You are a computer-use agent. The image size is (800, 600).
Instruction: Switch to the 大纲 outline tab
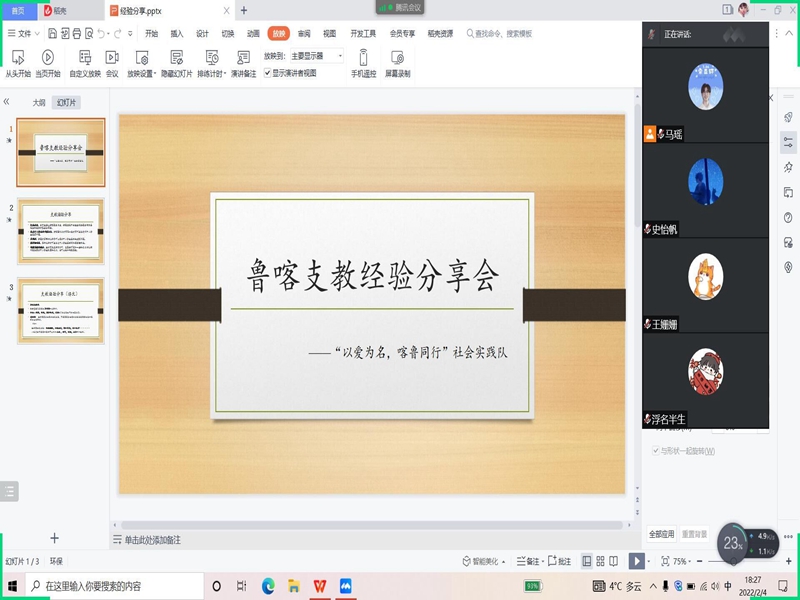(39, 102)
